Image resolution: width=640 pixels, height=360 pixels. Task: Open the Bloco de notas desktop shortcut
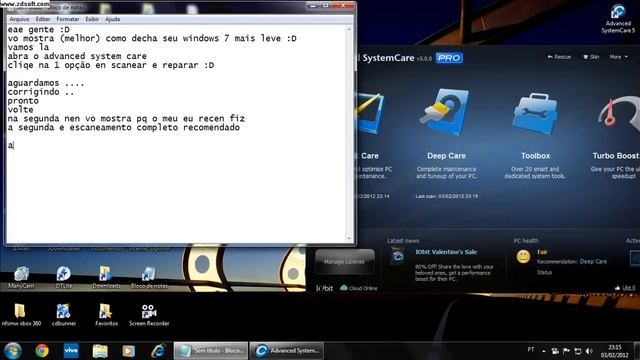[149, 277]
